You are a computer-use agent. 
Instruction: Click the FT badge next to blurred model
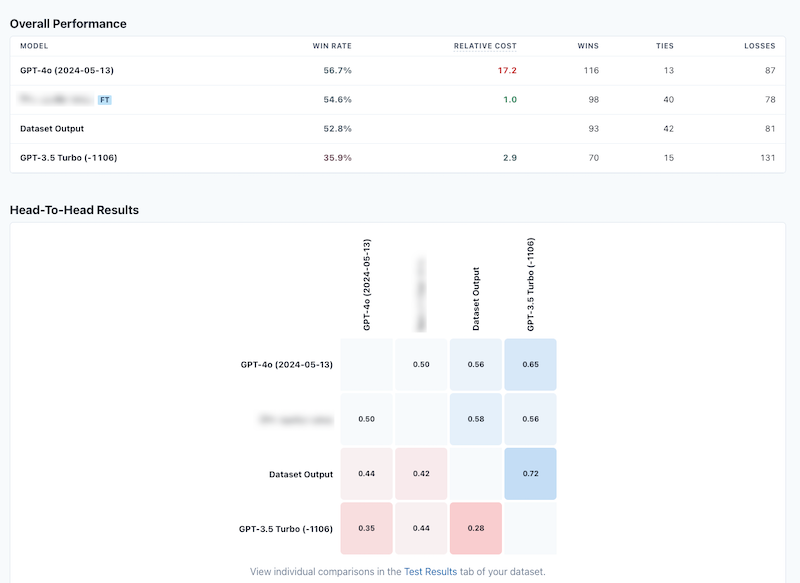click(x=104, y=100)
